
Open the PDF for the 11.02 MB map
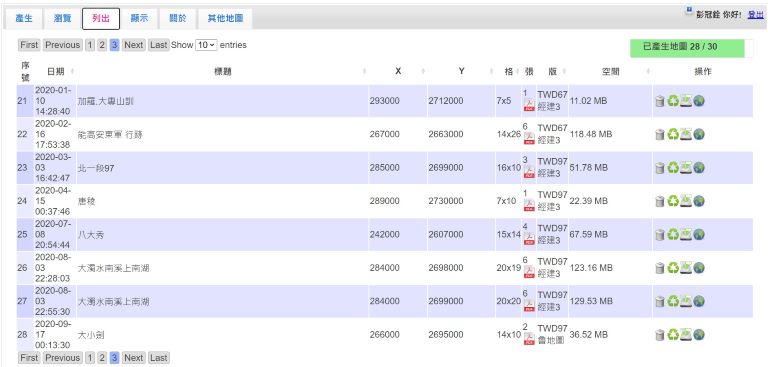pos(529,104)
